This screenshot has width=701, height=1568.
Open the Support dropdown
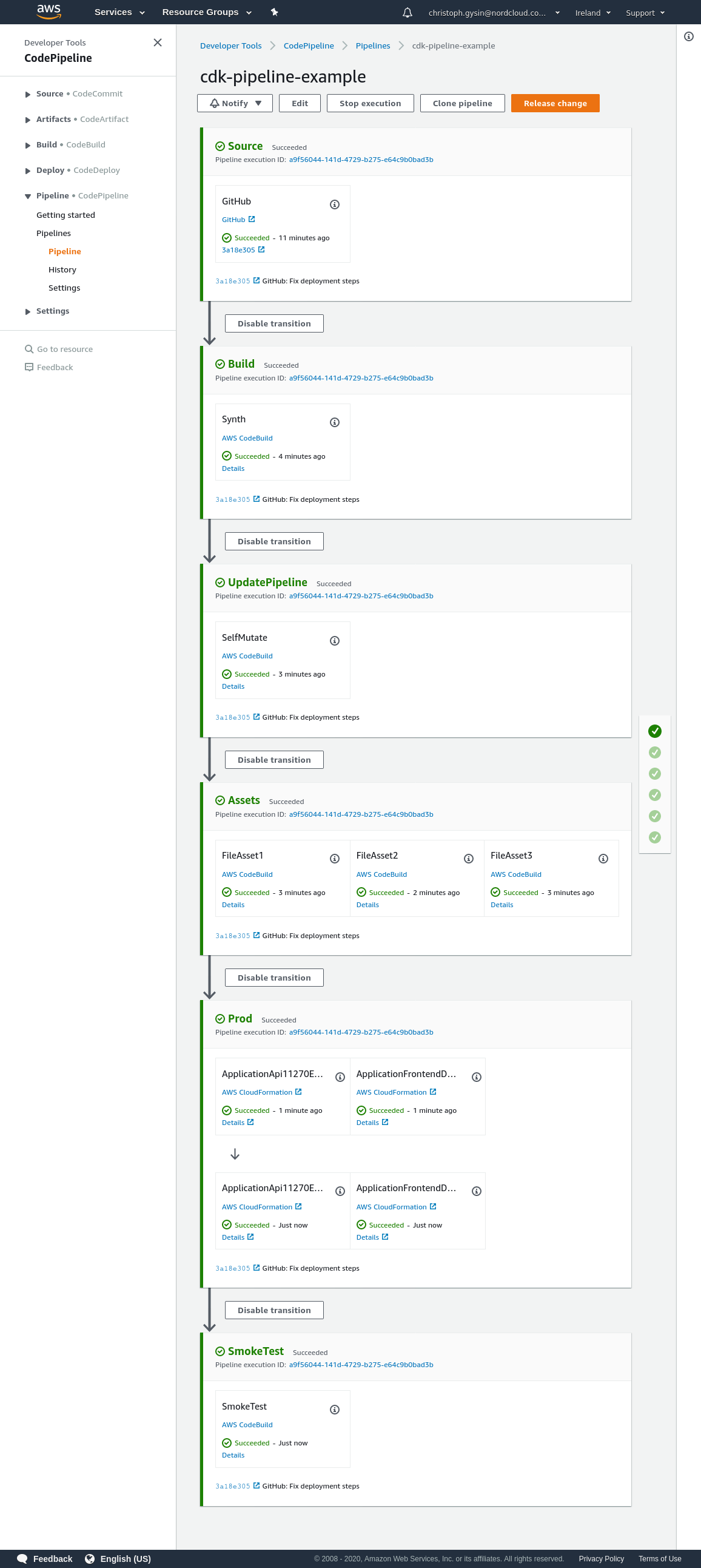coord(645,13)
